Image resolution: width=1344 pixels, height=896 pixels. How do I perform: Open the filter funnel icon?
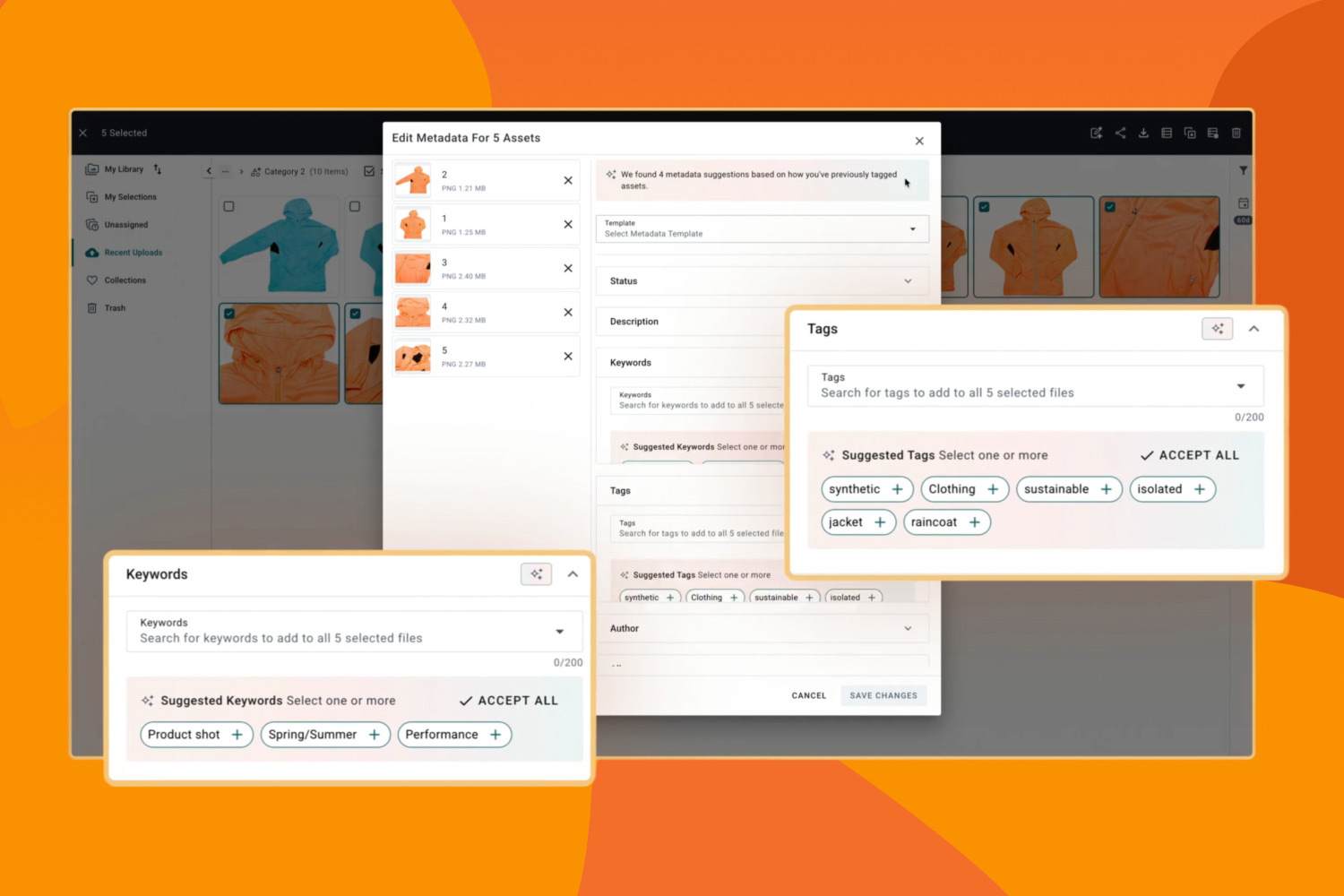(1243, 170)
